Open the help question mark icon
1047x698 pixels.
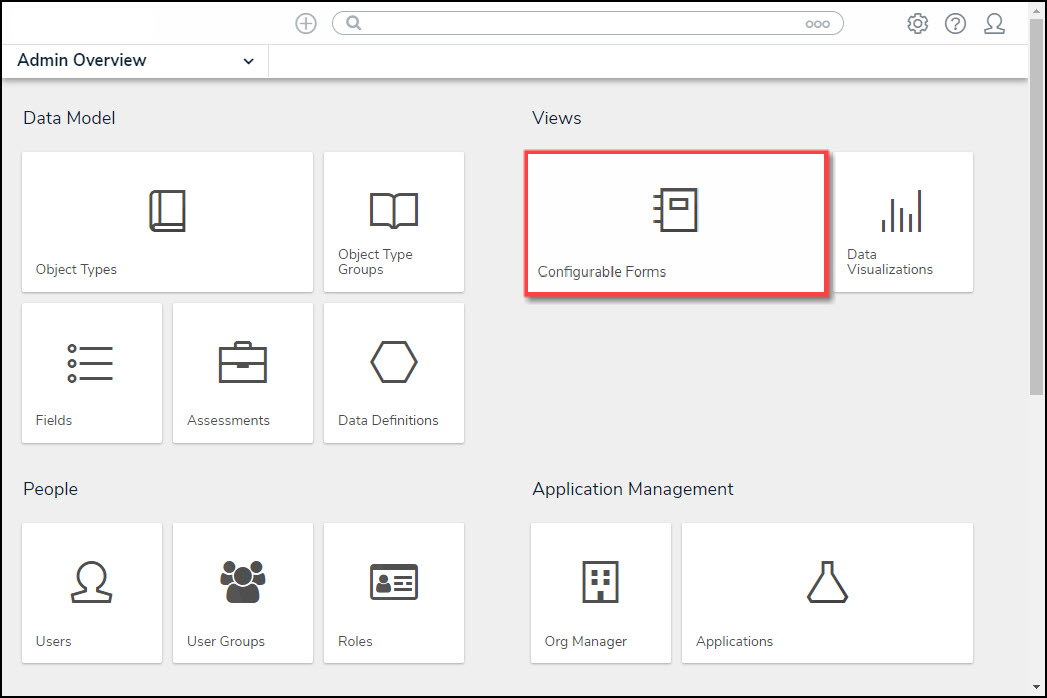tap(955, 23)
